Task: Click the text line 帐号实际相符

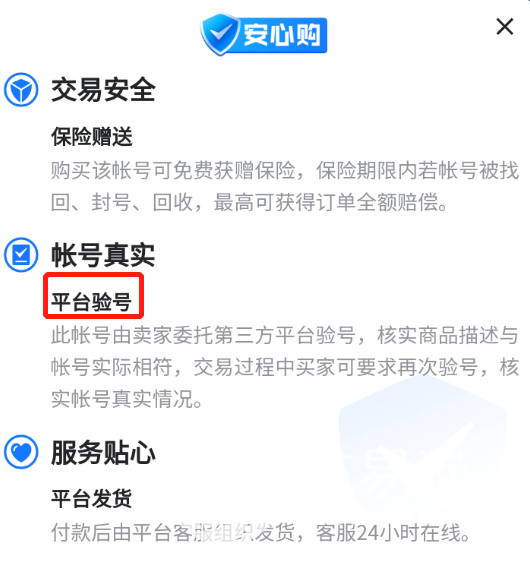Action: click(x=285, y=367)
